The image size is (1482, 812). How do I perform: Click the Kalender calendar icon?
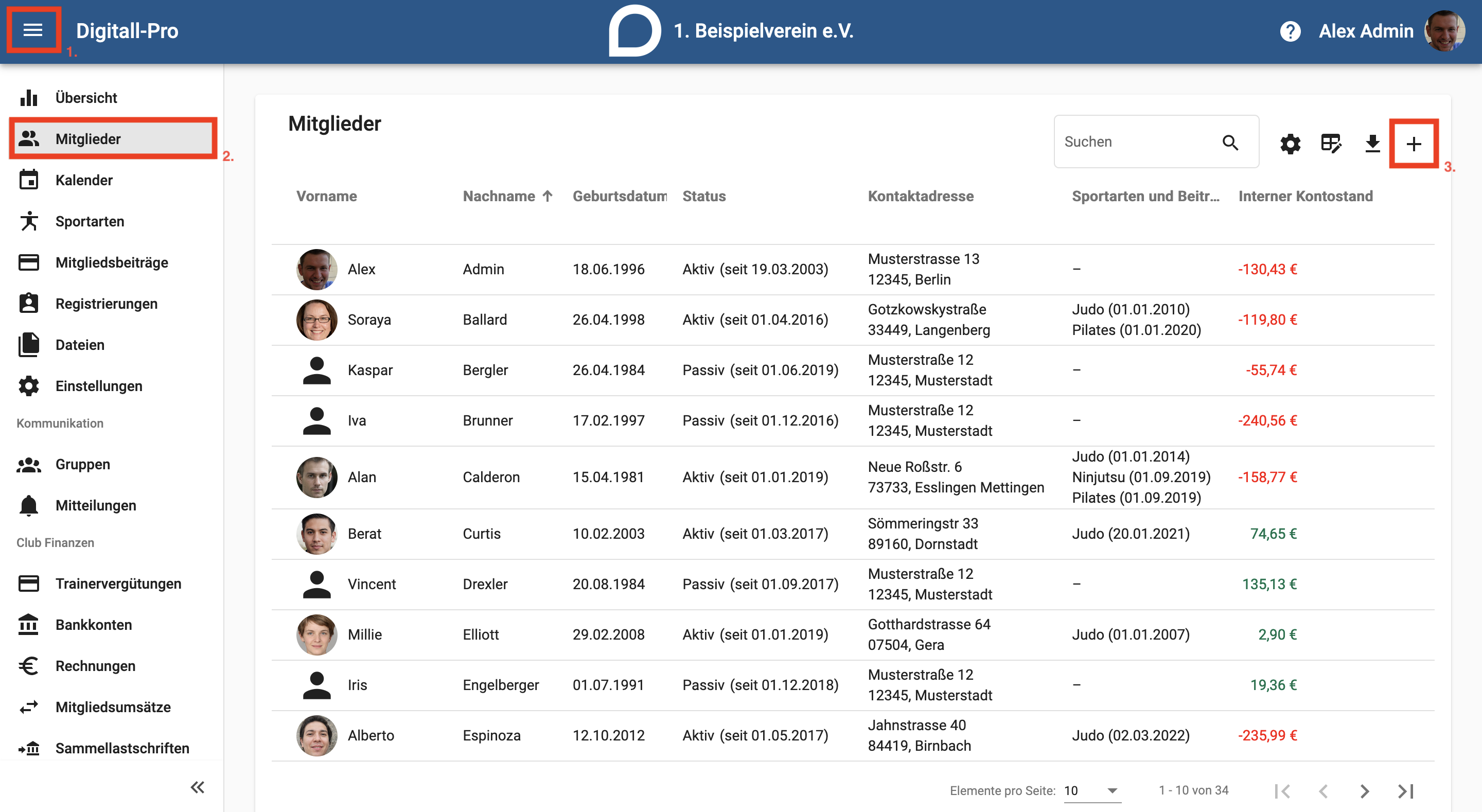pyautogui.click(x=29, y=180)
